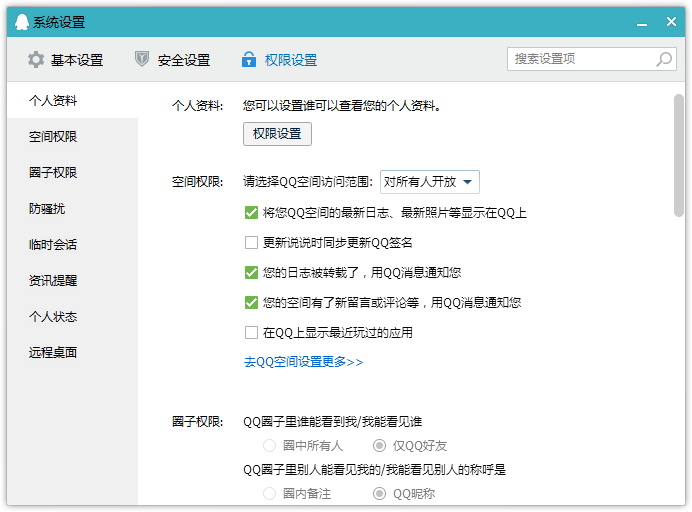Click the 搜索设置项 search field

(x=592, y=59)
